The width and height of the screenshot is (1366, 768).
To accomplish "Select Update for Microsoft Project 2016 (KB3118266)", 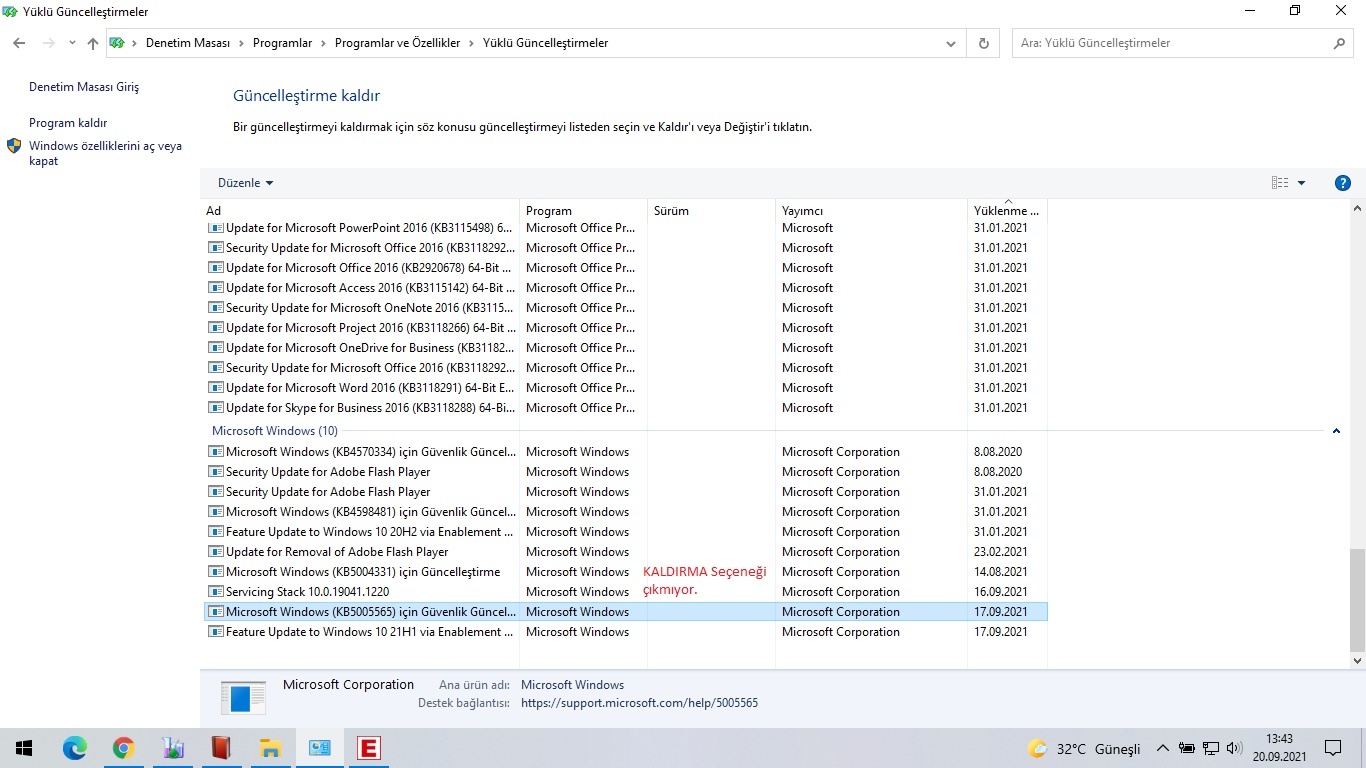I will (x=626, y=328).
